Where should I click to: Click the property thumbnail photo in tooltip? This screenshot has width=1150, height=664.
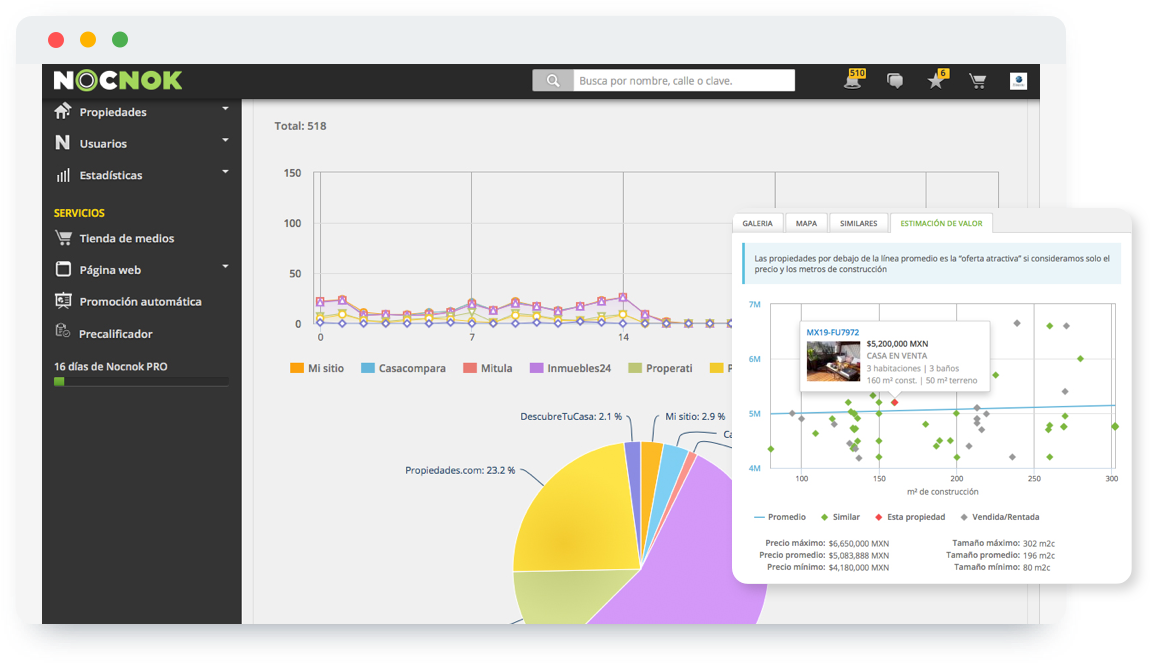click(x=833, y=360)
